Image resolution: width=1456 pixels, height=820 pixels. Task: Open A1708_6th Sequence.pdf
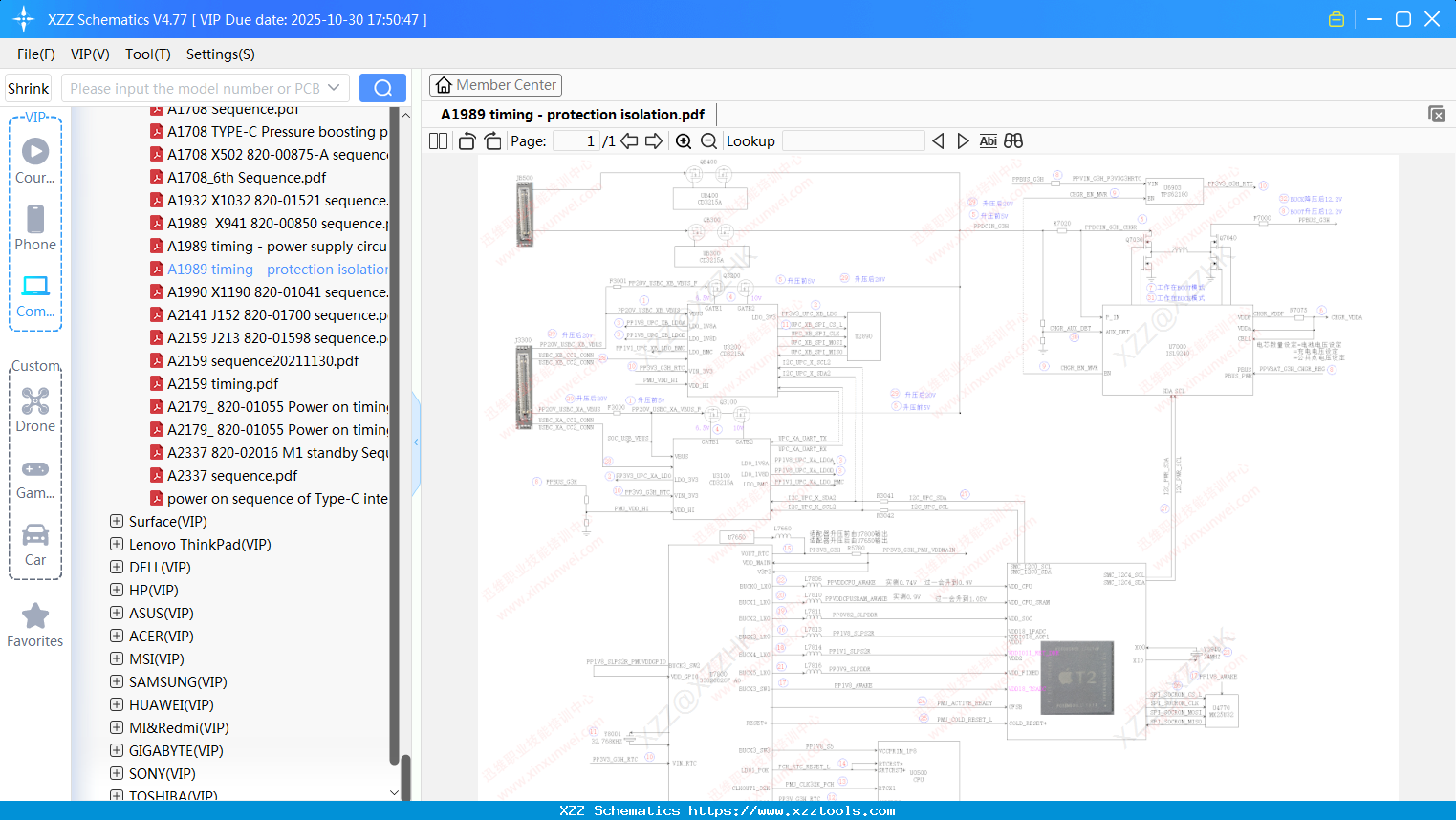click(x=247, y=178)
